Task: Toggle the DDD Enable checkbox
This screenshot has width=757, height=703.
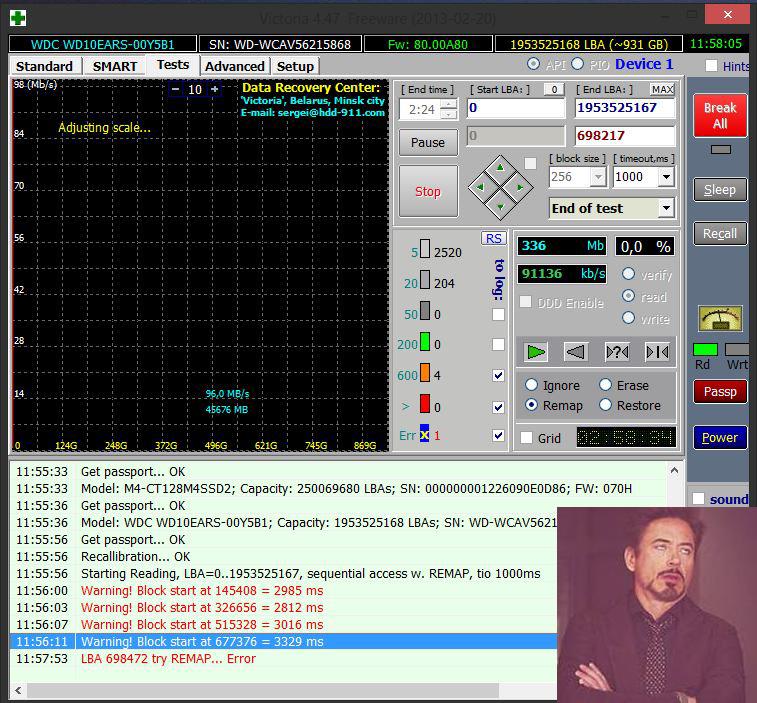Action: click(525, 302)
